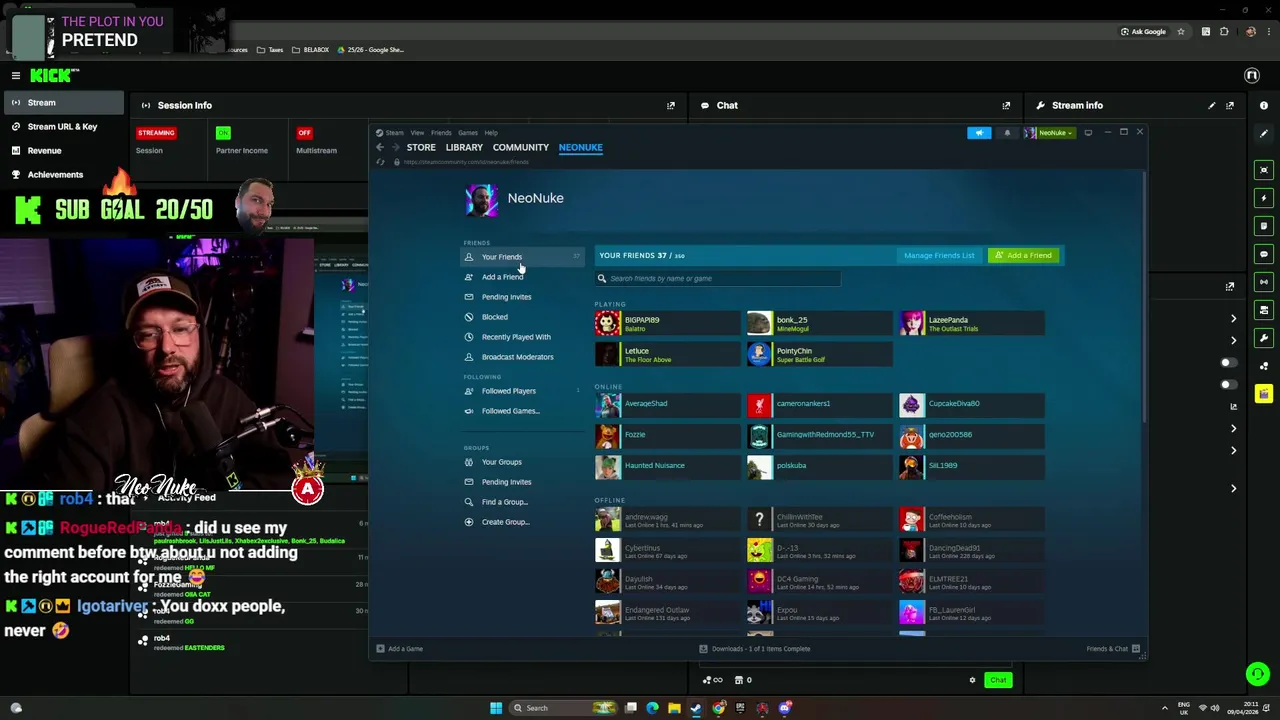Click the green Chat button

[998, 680]
